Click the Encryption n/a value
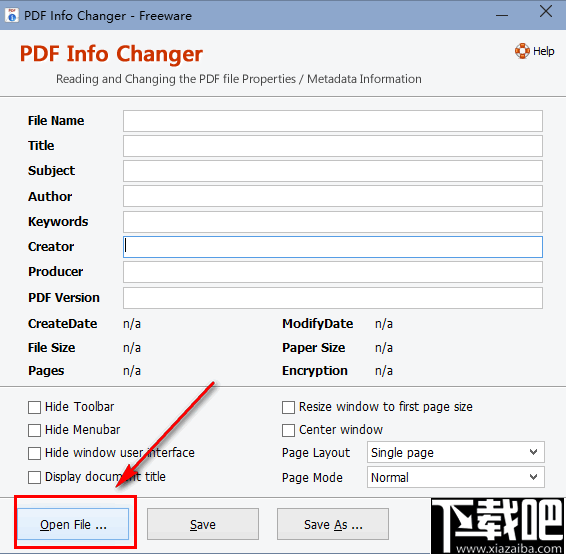 [384, 371]
